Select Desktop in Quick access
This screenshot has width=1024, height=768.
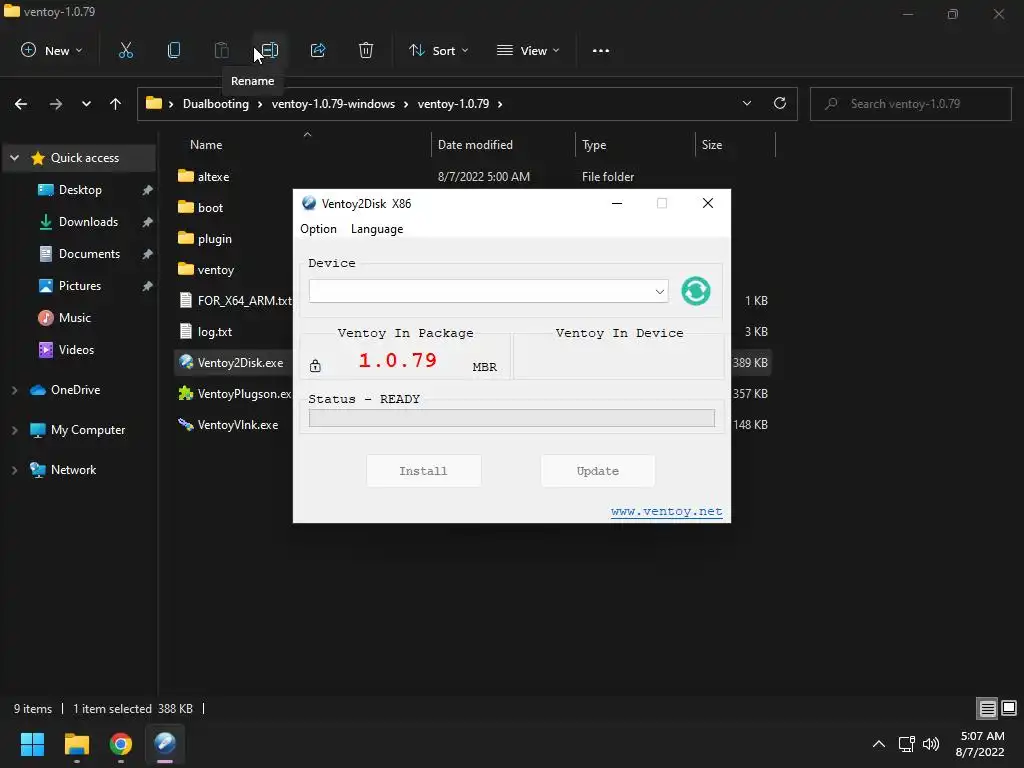coord(80,190)
